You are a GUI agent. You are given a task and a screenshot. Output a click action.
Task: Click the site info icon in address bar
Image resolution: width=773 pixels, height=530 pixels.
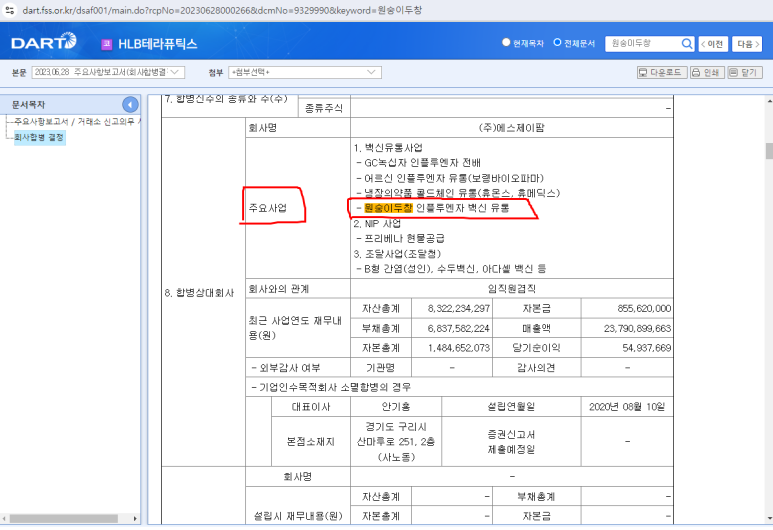(x=9, y=9)
